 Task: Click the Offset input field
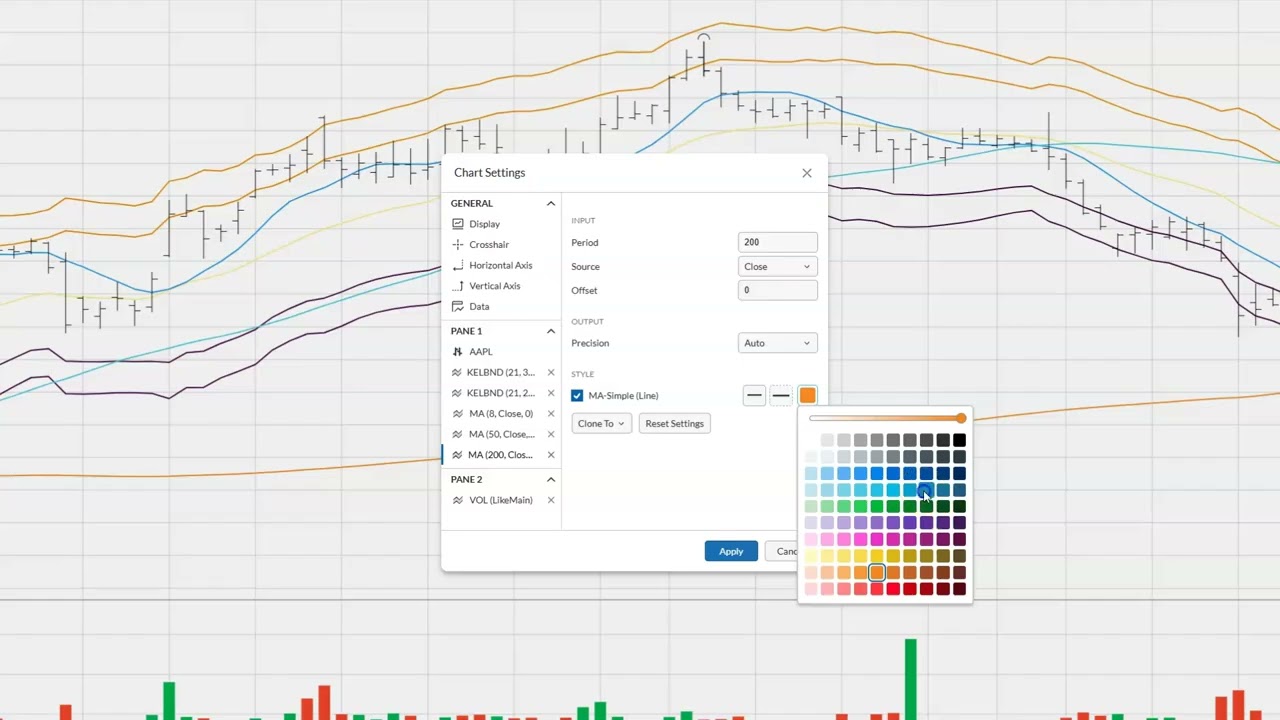click(777, 290)
